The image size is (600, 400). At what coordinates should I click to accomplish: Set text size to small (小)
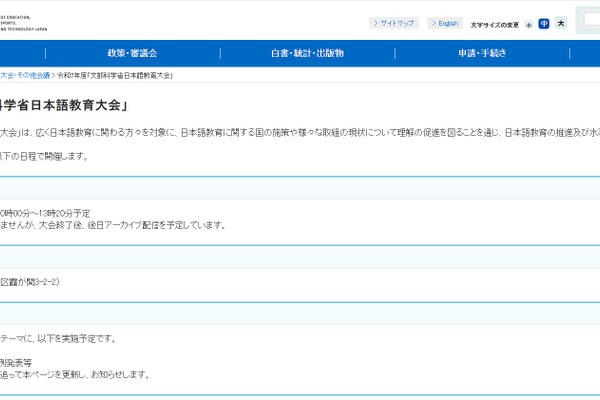pos(528,23)
